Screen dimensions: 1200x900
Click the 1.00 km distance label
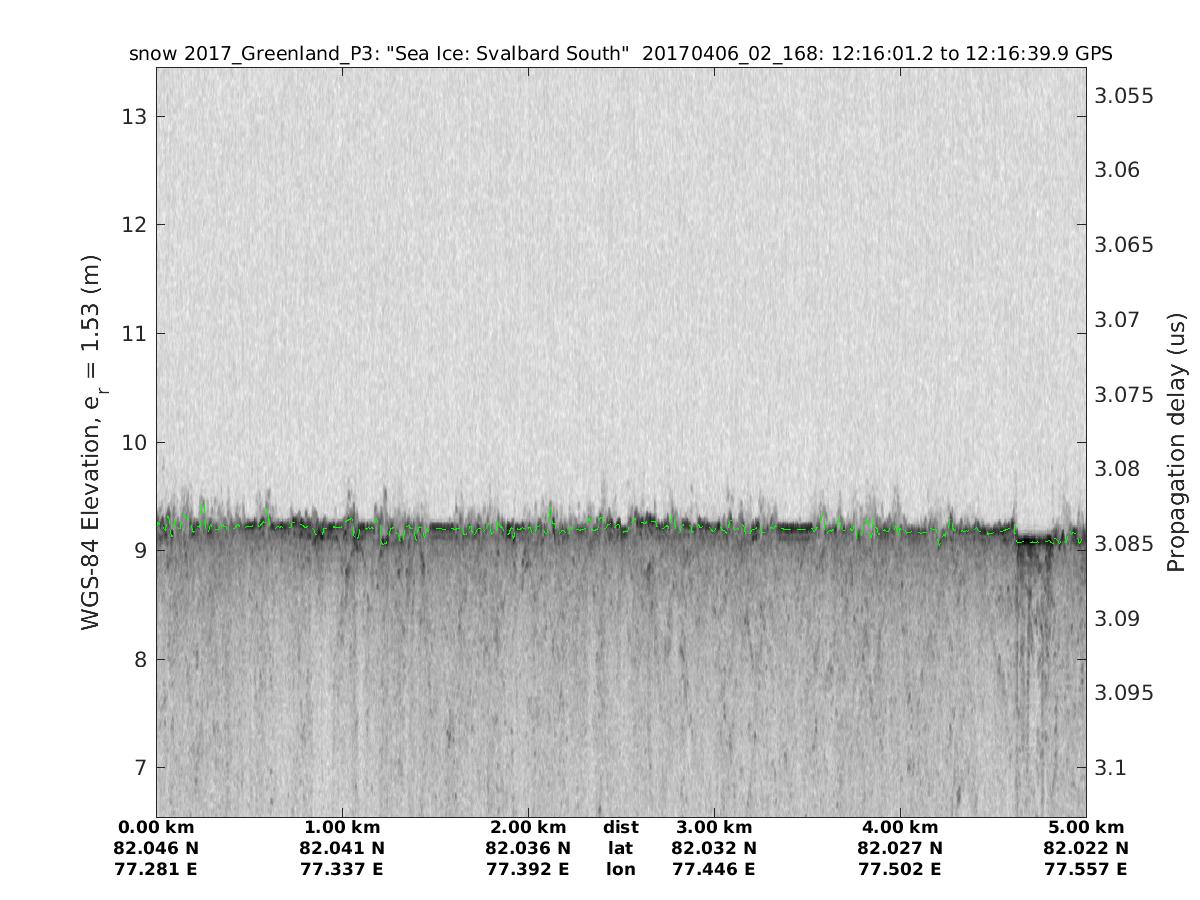pos(342,828)
